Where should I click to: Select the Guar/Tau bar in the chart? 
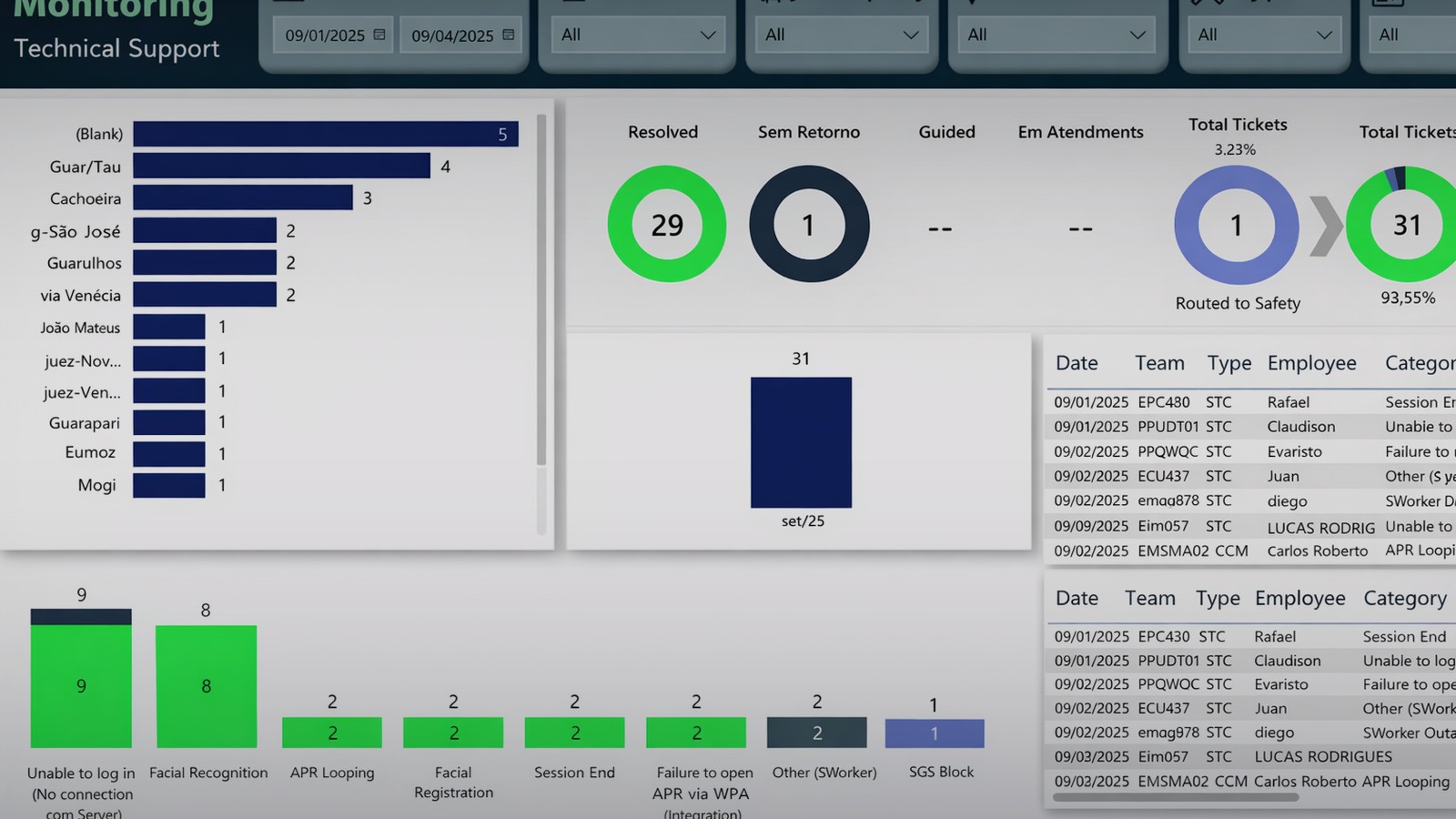click(x=282, y=167)
